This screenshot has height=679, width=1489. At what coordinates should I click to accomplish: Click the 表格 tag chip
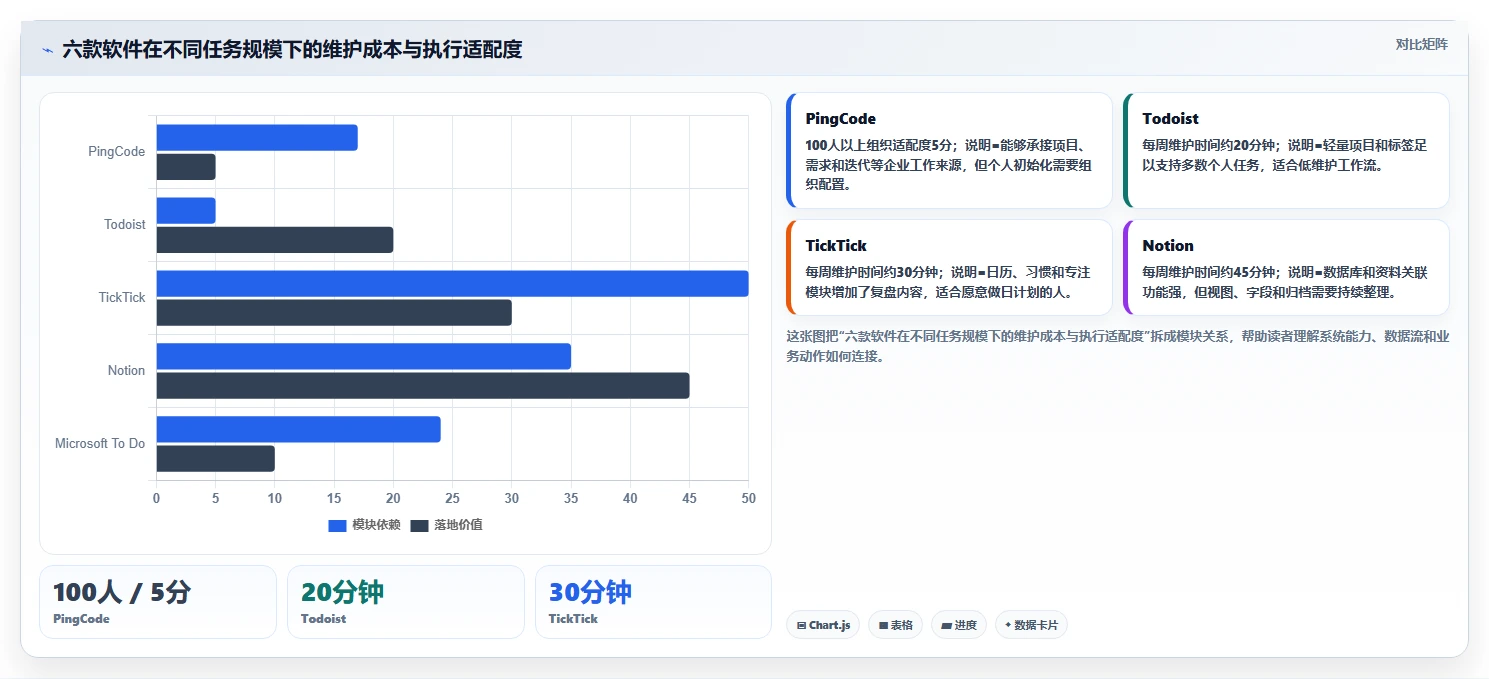click(895, 625)
